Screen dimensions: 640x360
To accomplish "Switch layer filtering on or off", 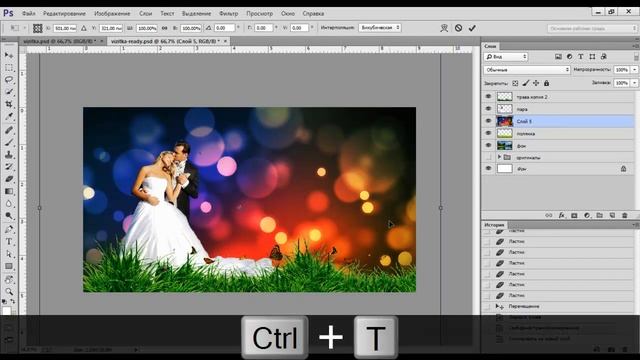I will click(x=636, y=57).
